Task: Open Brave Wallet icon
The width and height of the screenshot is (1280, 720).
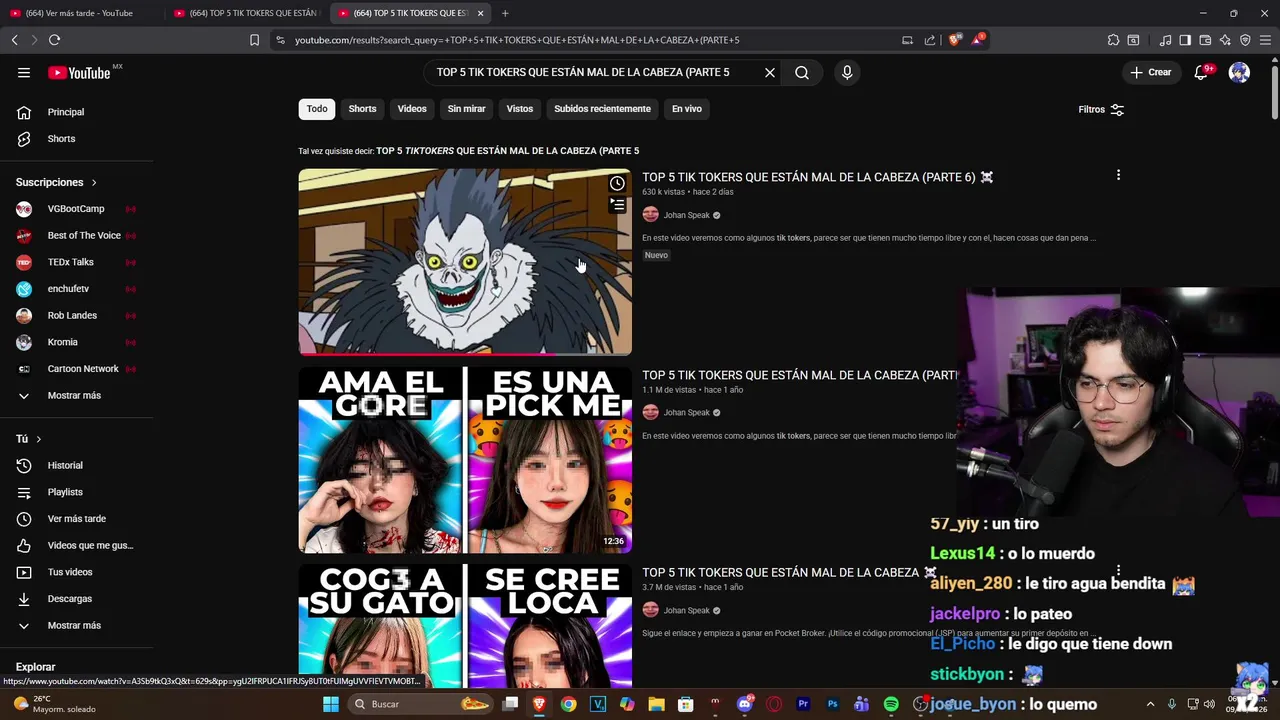Action: pyautogui.click(x=1205, y=40)
